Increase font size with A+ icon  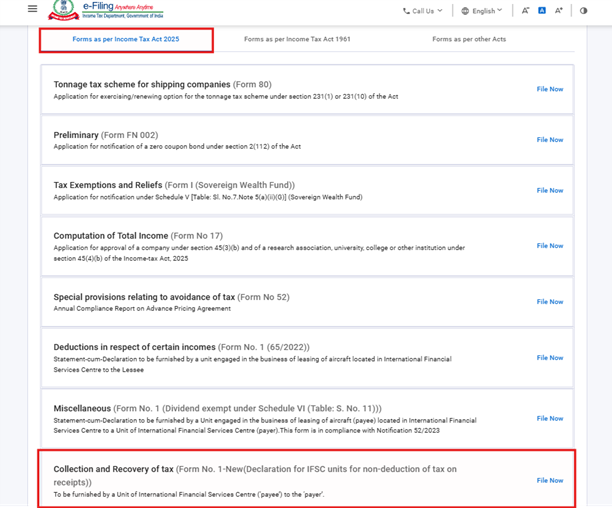click(558, 11)
